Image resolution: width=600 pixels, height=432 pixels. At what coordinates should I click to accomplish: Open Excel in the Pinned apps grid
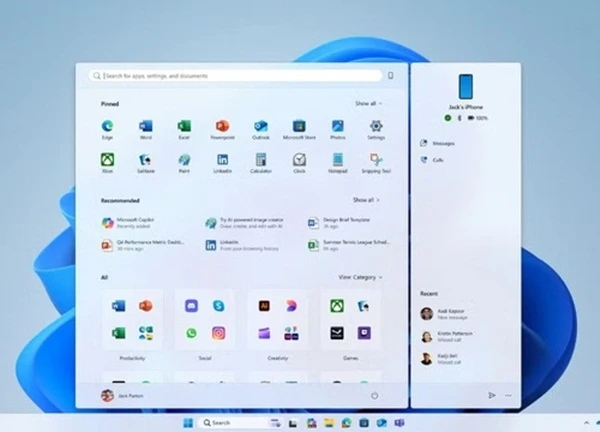[x=184, y=129]
